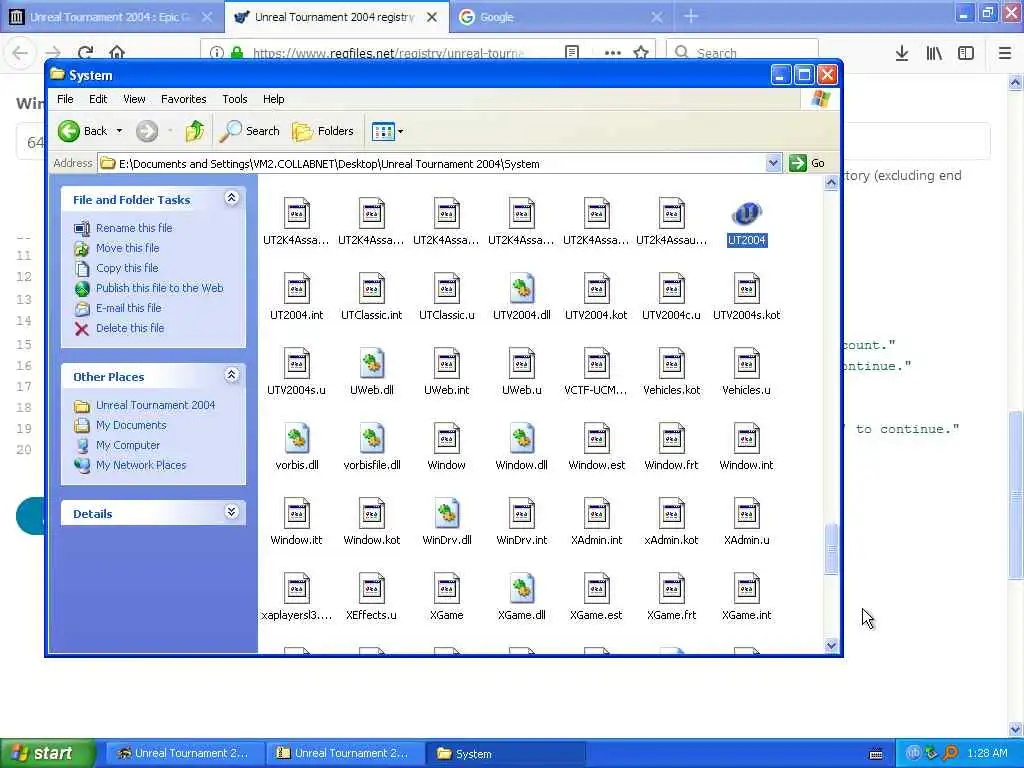Select the vorbis.dll file
1024x768 pixels.
[296, 439]
